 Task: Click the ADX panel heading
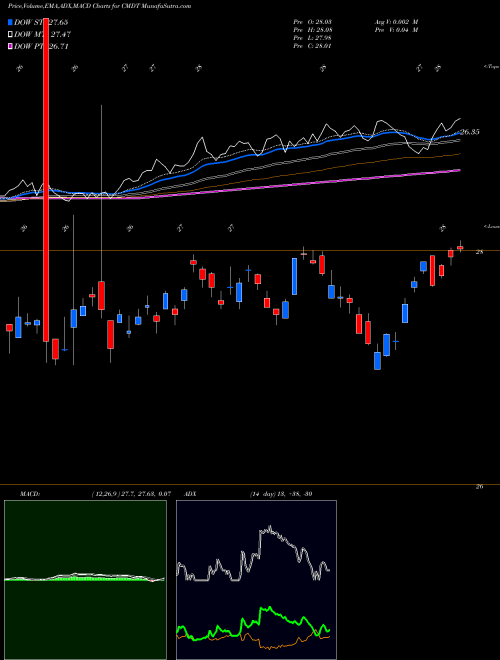(190, 494)
